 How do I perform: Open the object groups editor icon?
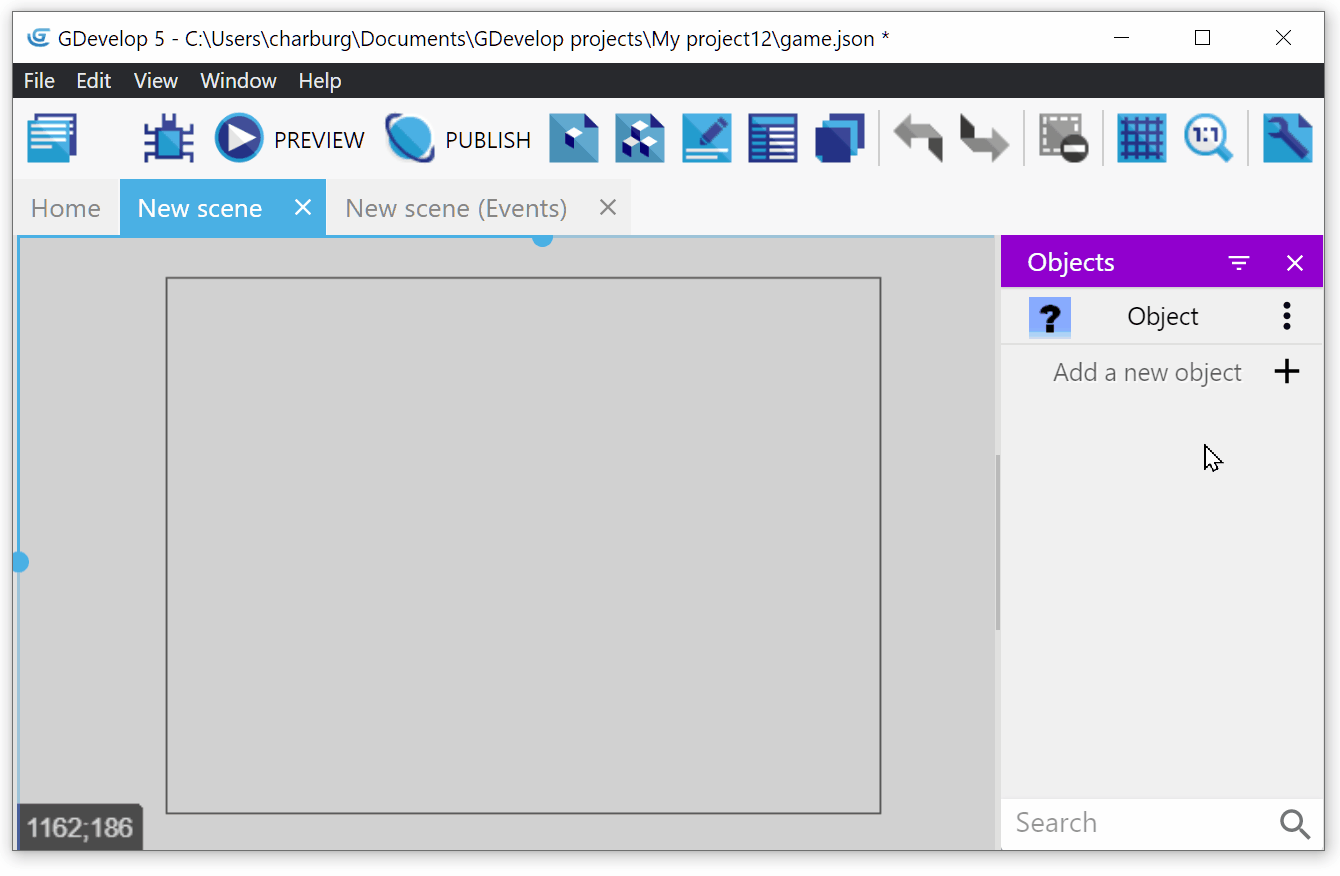coord(640,139)
